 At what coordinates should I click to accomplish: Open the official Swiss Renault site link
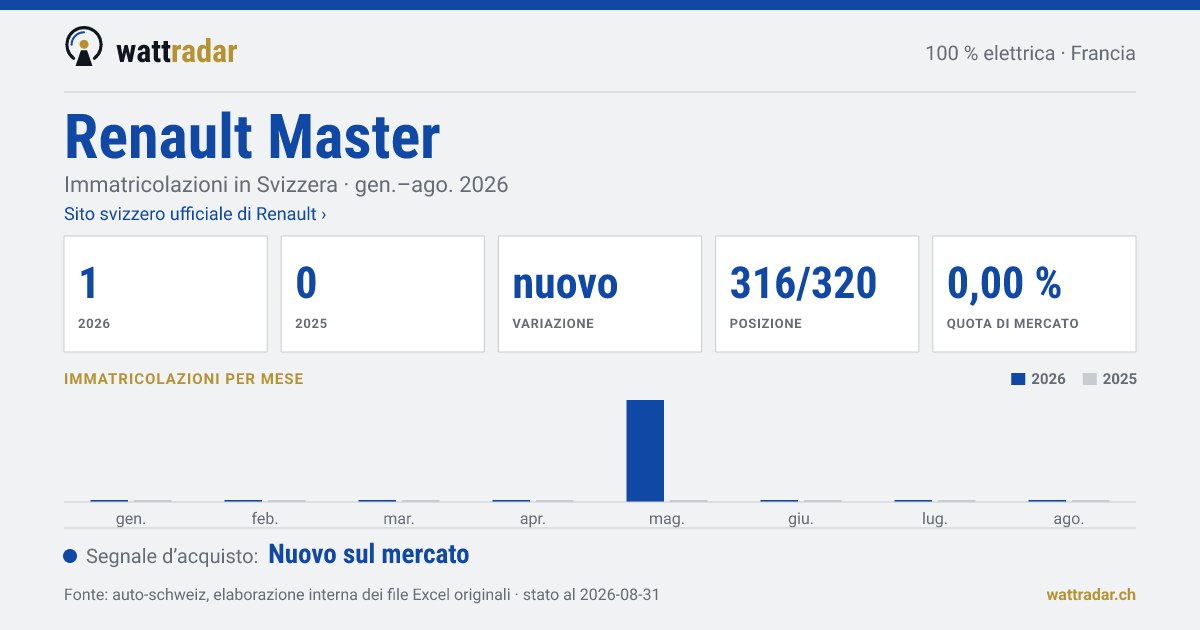(x=195, y=214)
